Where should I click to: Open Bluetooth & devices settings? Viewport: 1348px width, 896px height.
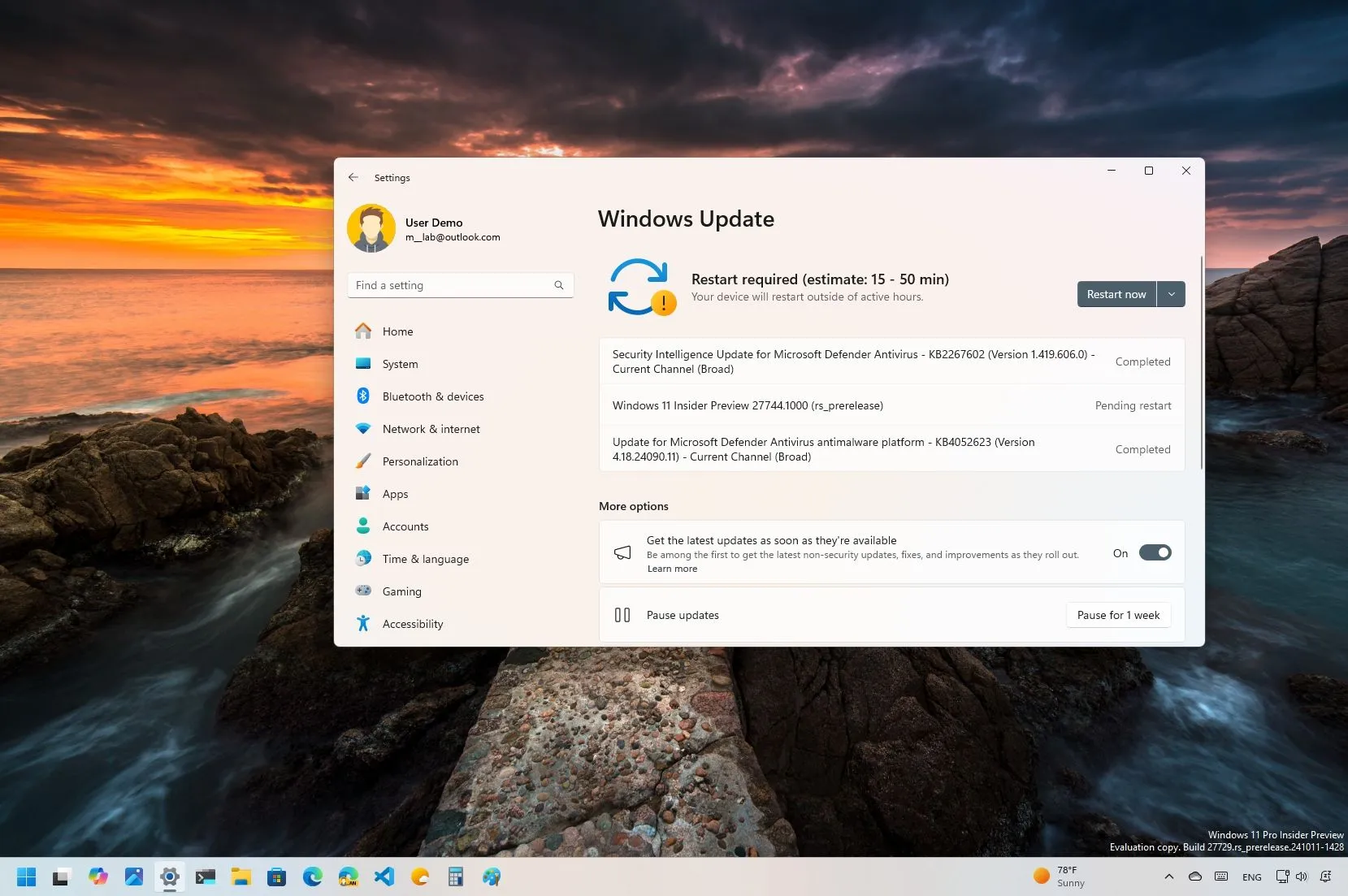click(x=462, y=396)
